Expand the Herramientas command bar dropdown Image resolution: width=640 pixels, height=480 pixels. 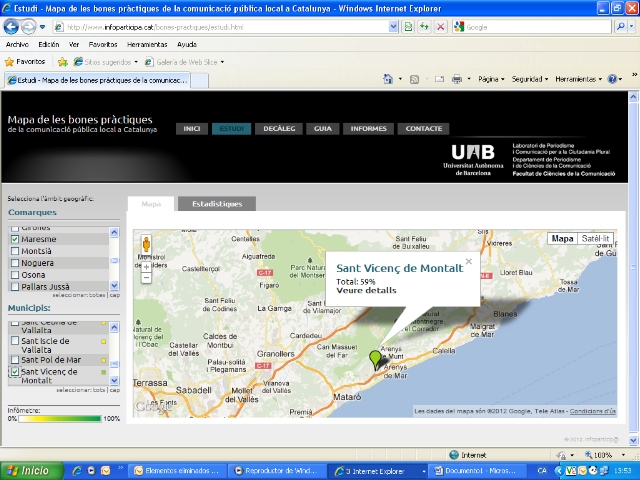coord(578,79)
